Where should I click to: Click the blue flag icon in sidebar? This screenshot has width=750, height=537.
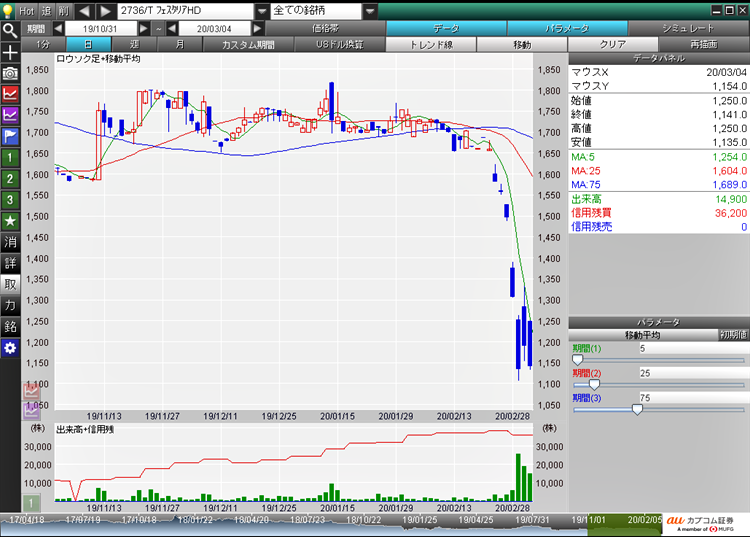tap(10, 136)
